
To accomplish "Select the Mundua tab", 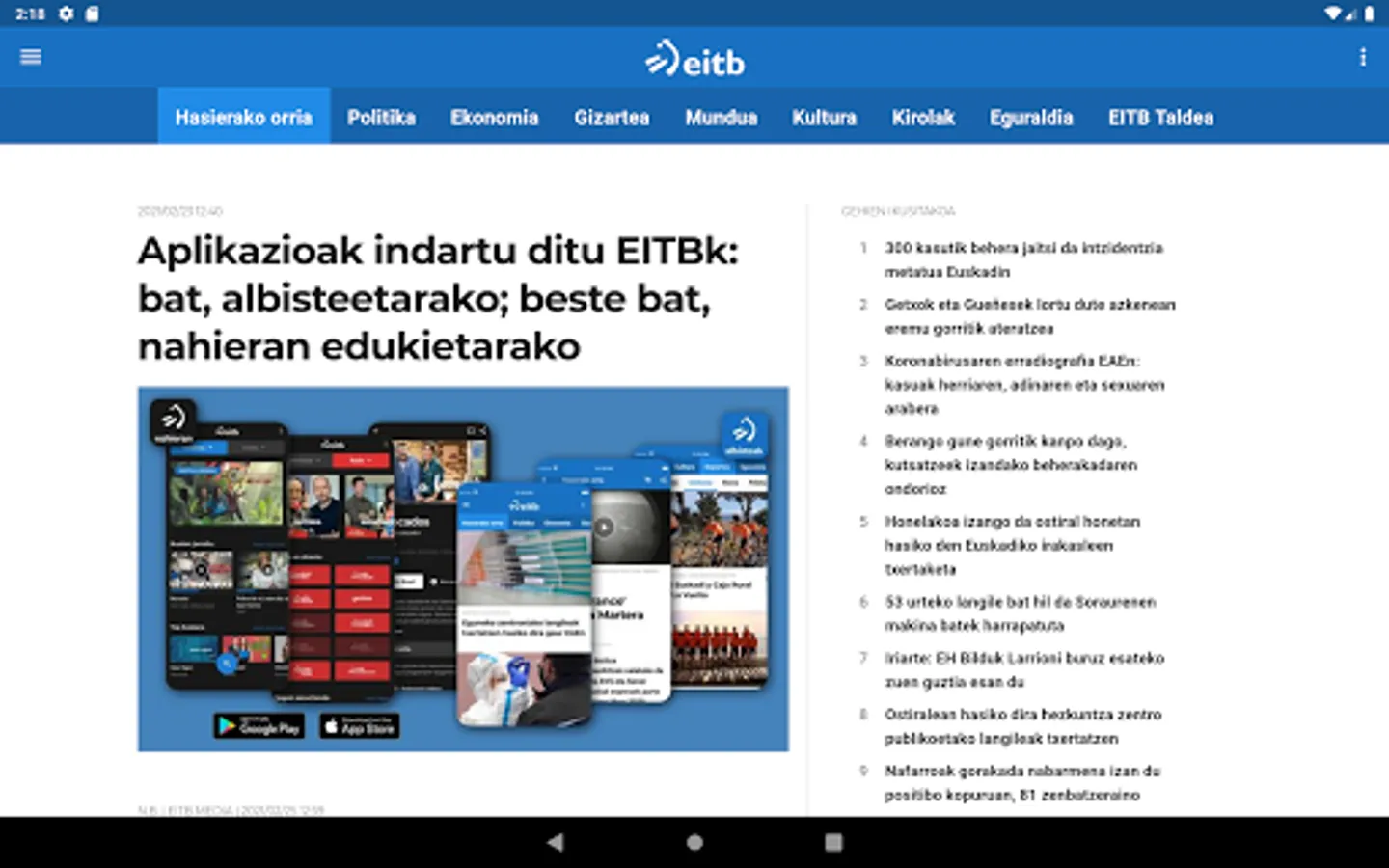I will (x=722, y=118).
